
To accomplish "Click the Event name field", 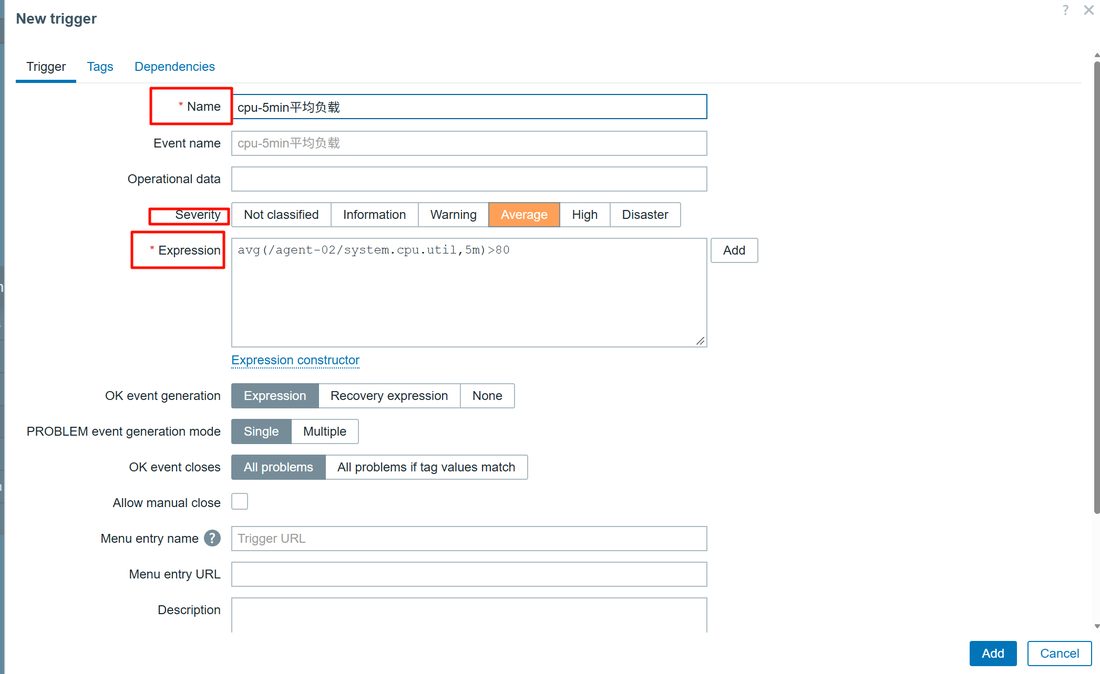I will [469, 143].
